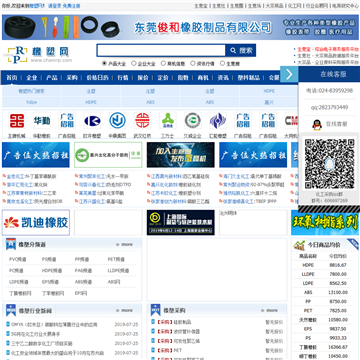Click the 中鼎集团 round blue logo
The width and height of the screenshot is (360, 360).
[x=117, y=121]
